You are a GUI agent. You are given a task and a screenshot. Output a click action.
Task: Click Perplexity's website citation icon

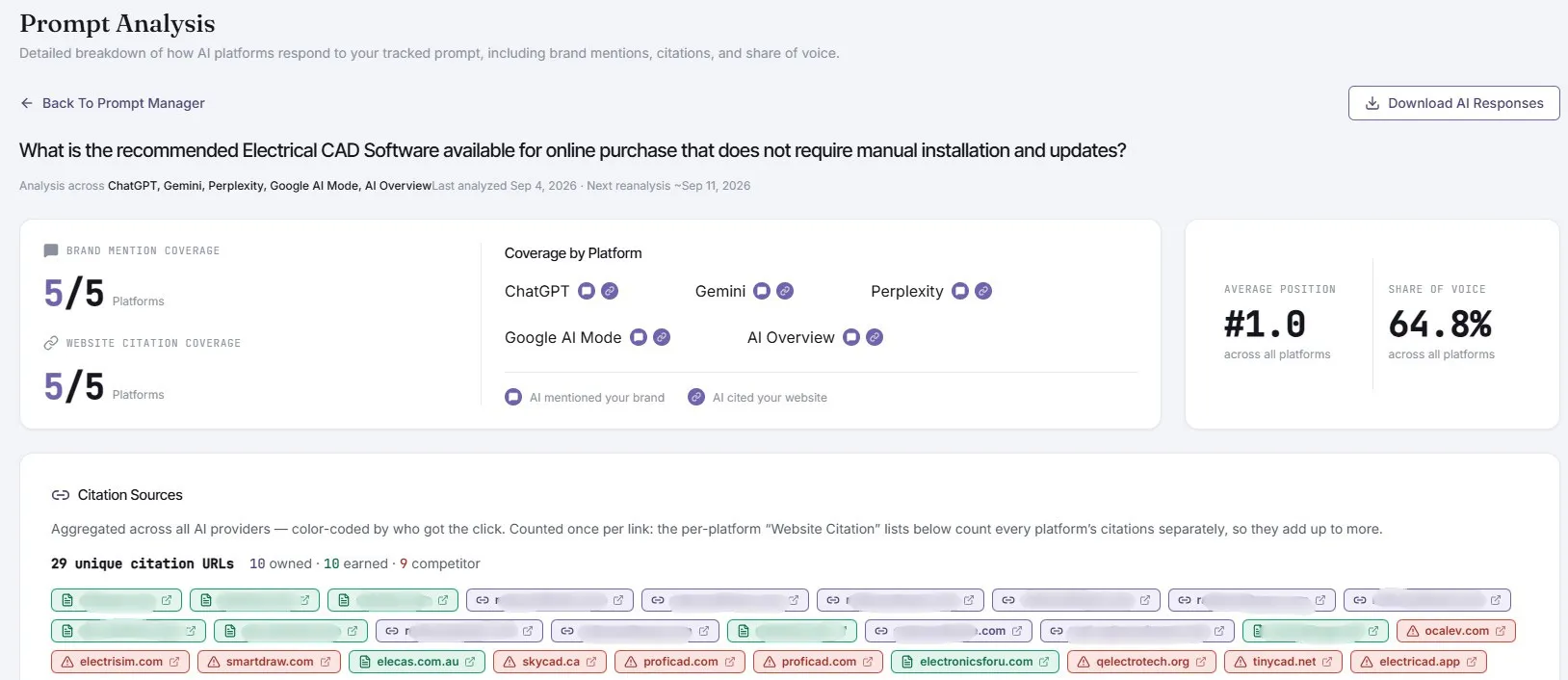click(x=983, y=291)
